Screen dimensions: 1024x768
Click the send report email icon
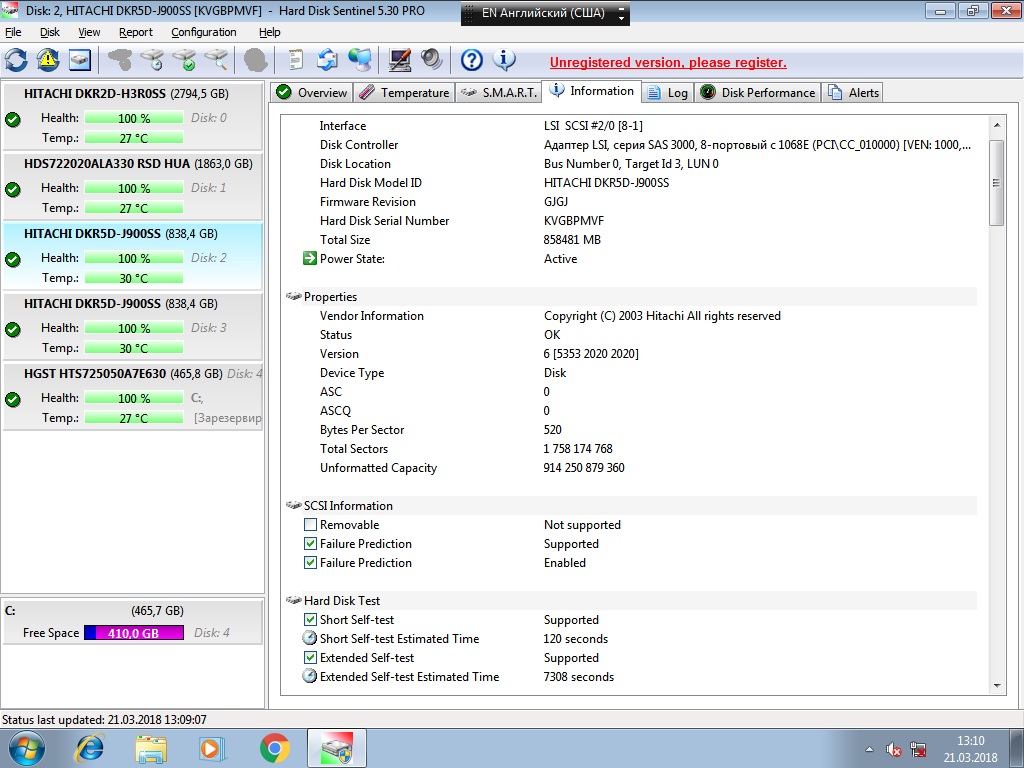point(327,60)
